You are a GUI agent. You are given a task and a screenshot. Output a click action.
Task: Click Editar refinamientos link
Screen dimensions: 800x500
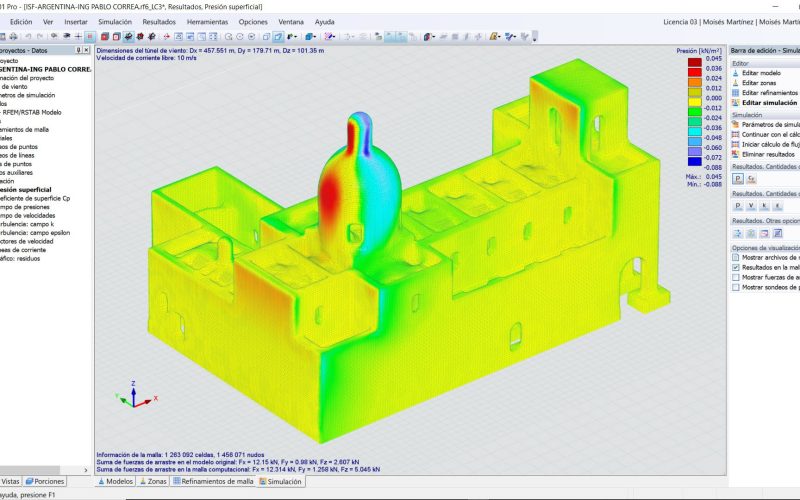point(770,93)
